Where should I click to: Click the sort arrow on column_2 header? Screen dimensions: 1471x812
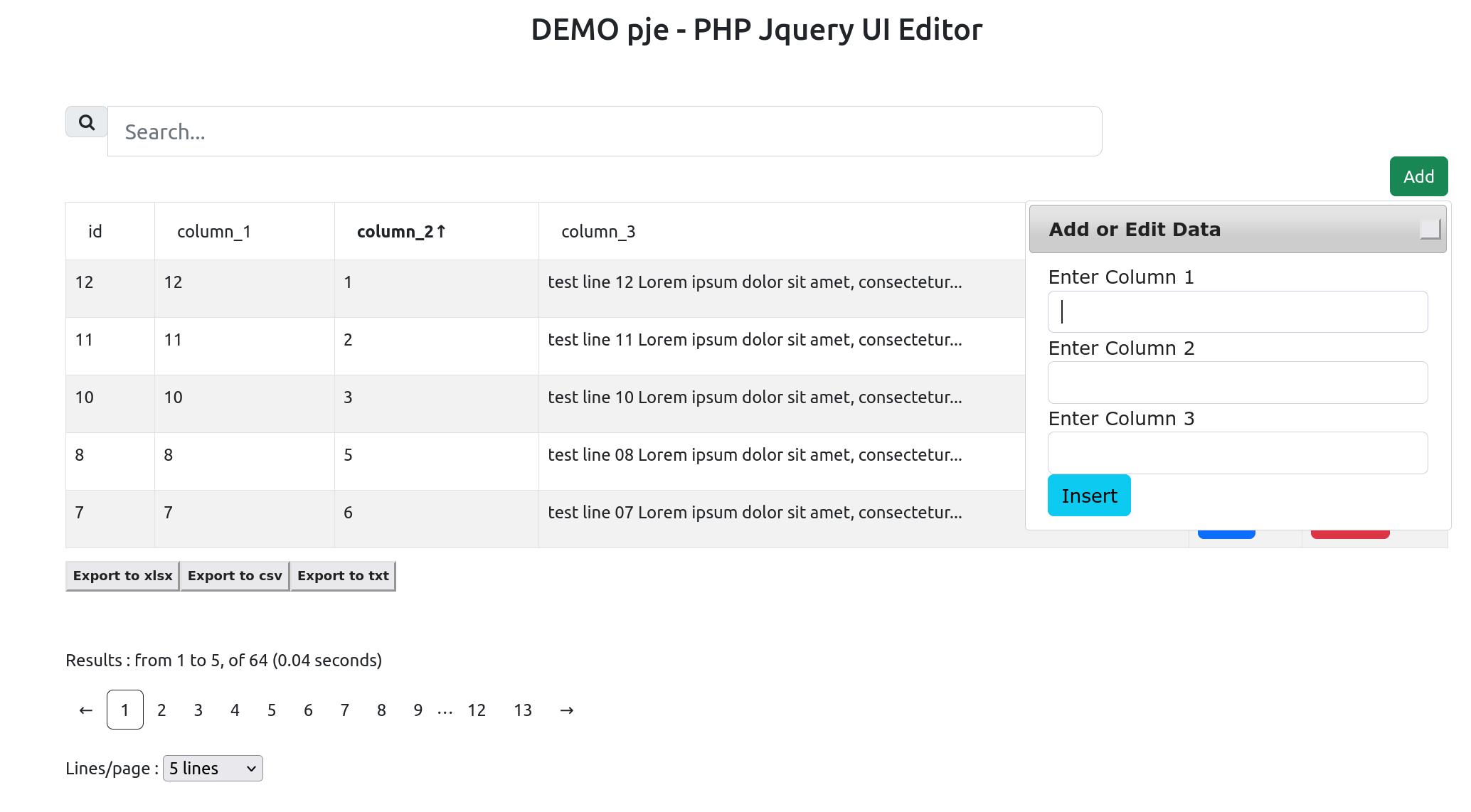pos(442,230)
